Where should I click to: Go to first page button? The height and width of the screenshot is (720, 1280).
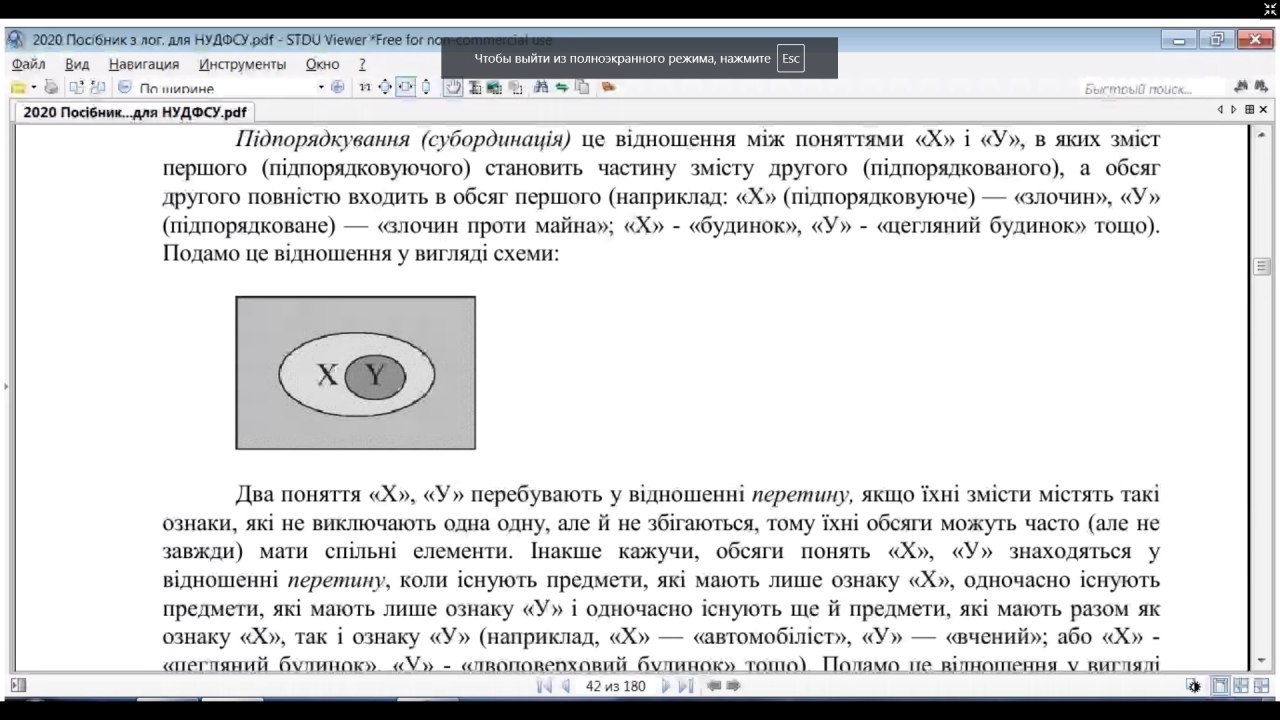(x=544, y=686)
